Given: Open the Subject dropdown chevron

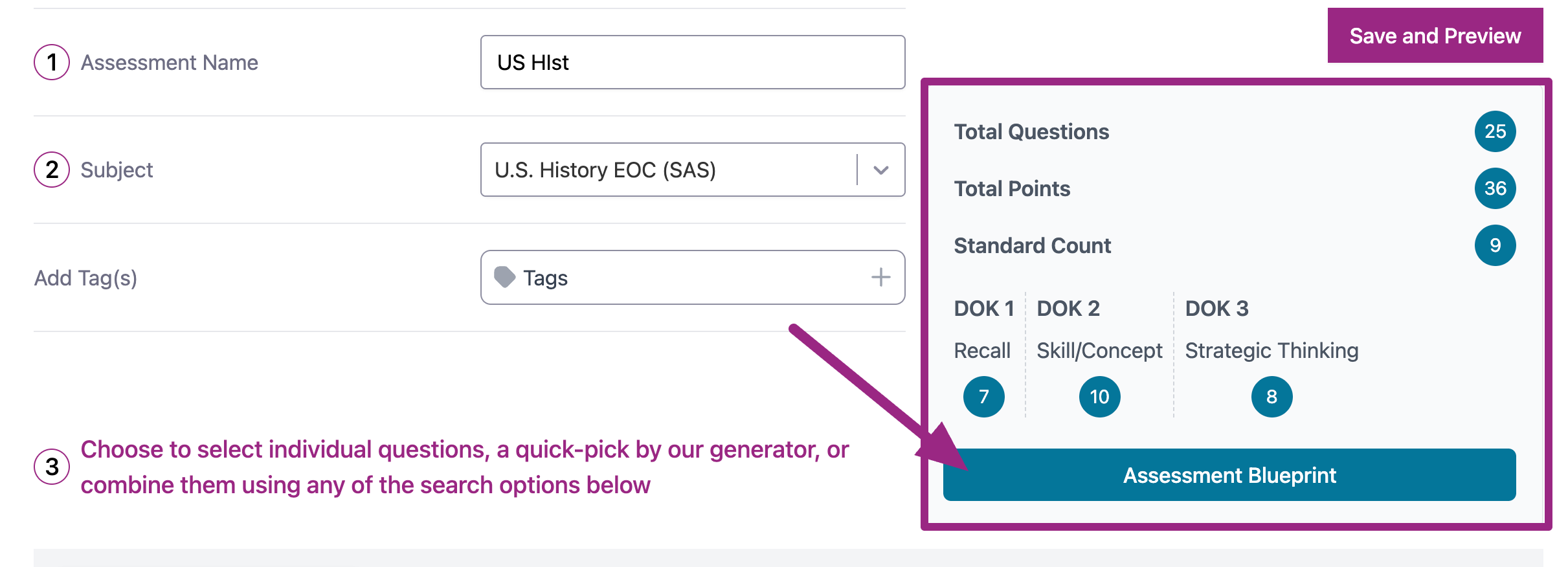Looking at the screenshot, I should click(x=880, y=170).
